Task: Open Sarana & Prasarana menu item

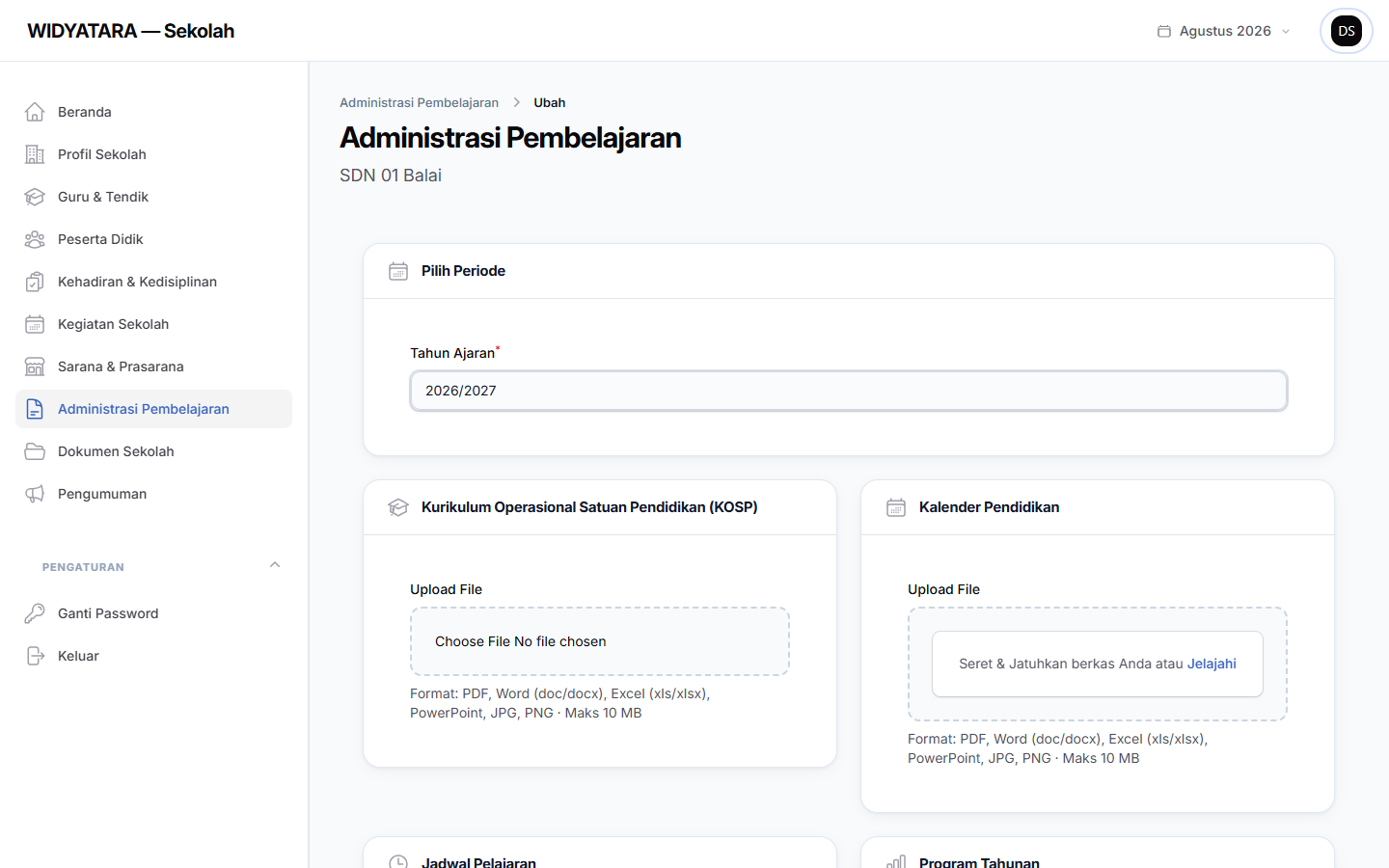Action: [x=153, y=366]
